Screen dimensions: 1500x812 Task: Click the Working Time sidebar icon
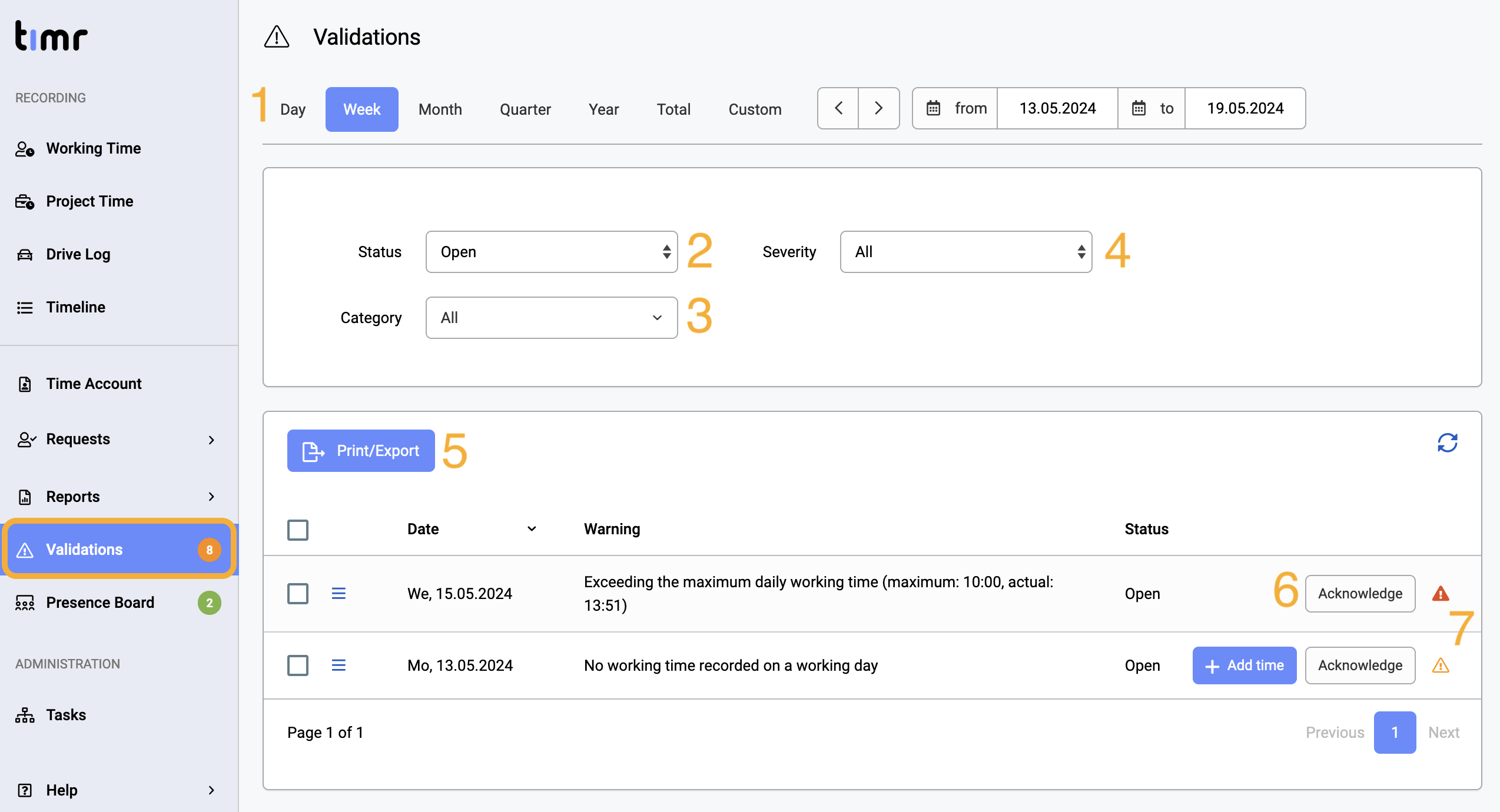point(25,149)
